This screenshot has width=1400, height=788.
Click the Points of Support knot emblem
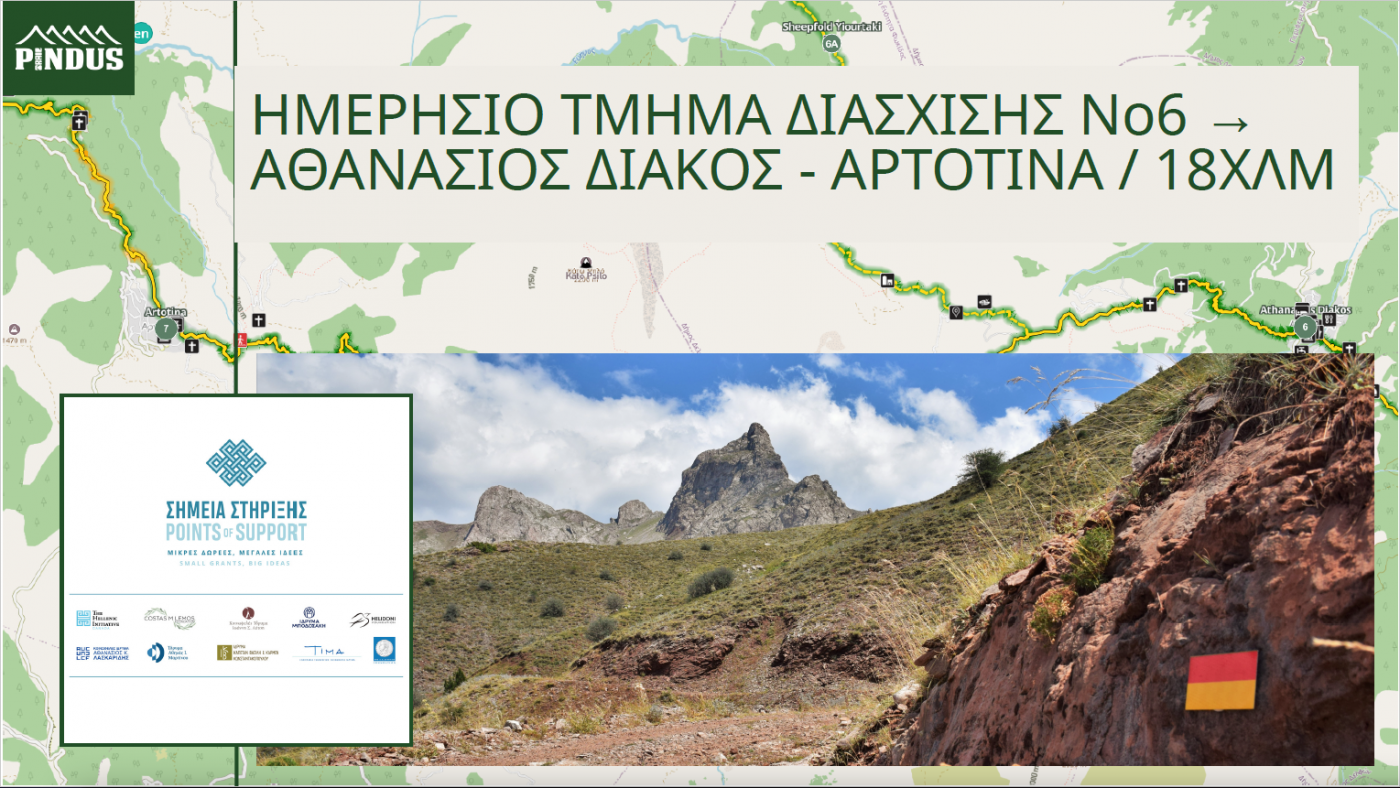click(236, 462)
